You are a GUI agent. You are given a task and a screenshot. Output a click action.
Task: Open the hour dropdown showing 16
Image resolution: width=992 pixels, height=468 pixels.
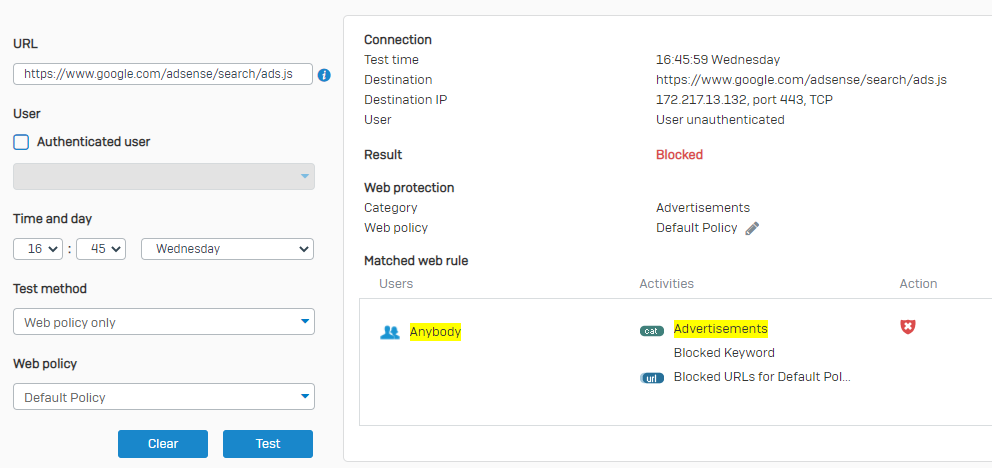point(38,249)
